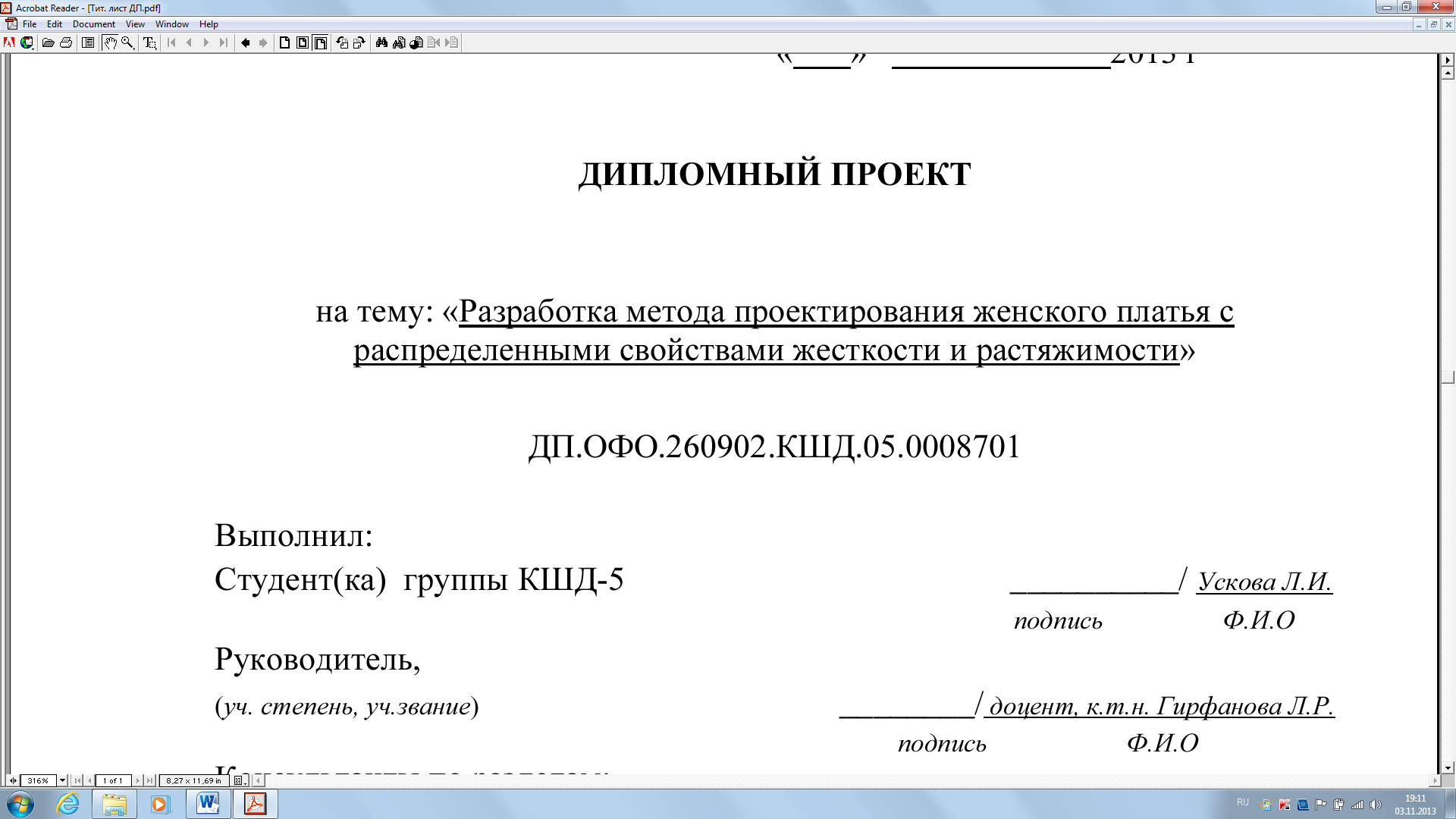Open the page layout dropdown in status bar

click(x=238, y=780)
